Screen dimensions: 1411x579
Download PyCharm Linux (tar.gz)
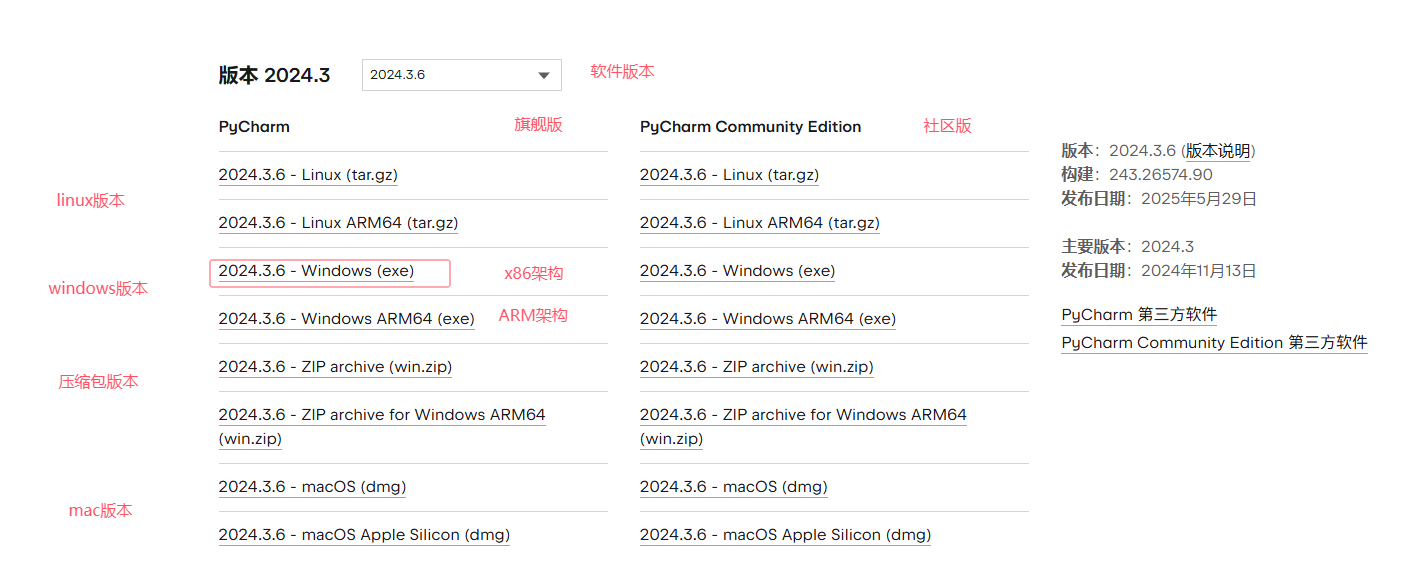[x=308, y=175]
